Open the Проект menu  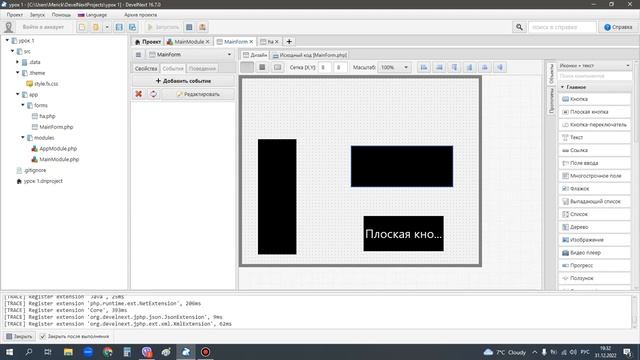tap(15, 15)
